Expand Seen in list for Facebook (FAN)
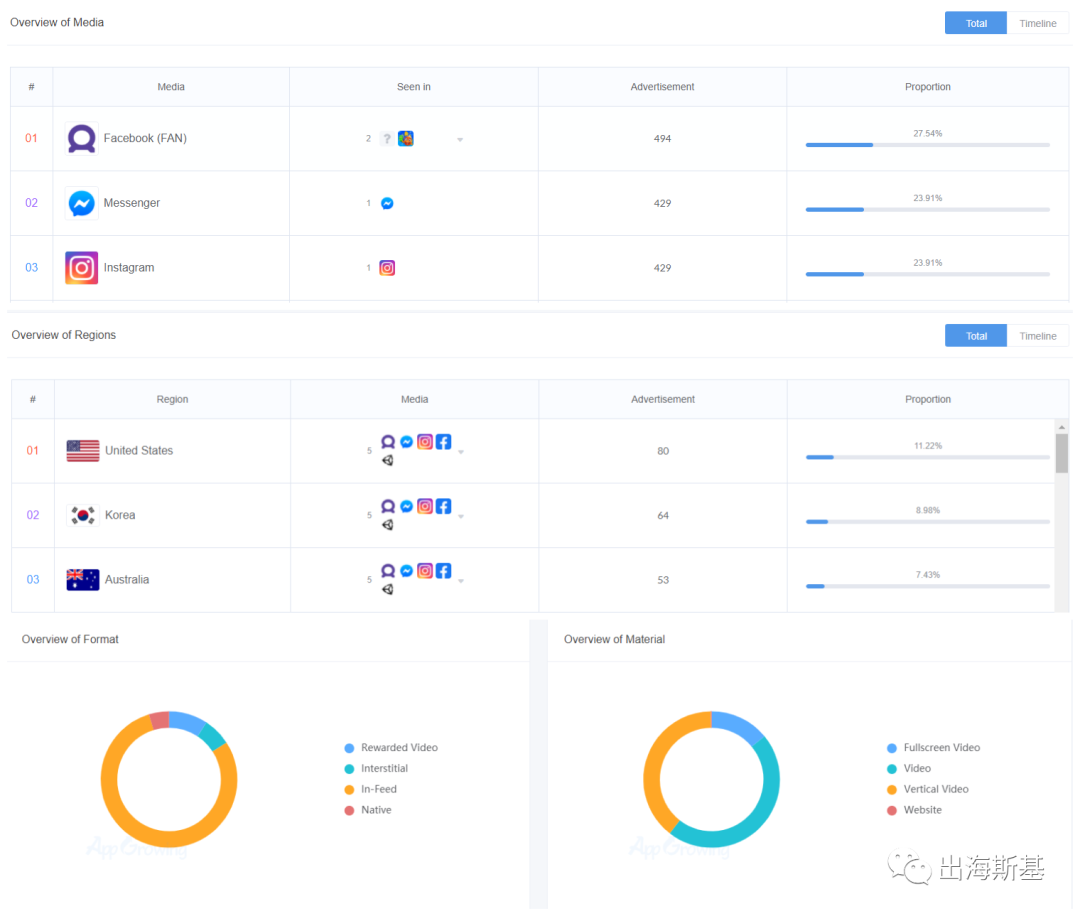The image size is (1080, 916). 460,140
